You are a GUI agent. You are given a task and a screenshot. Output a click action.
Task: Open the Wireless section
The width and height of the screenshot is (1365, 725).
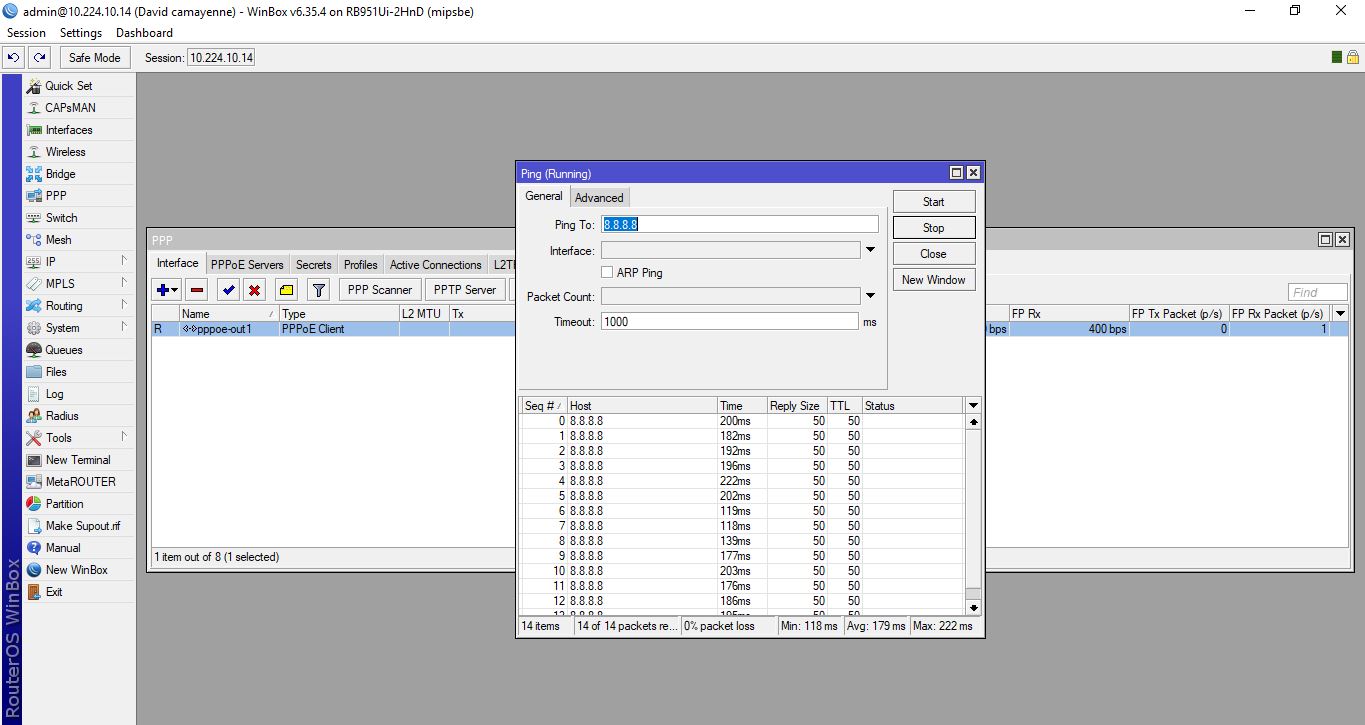(x=65, y=152)
